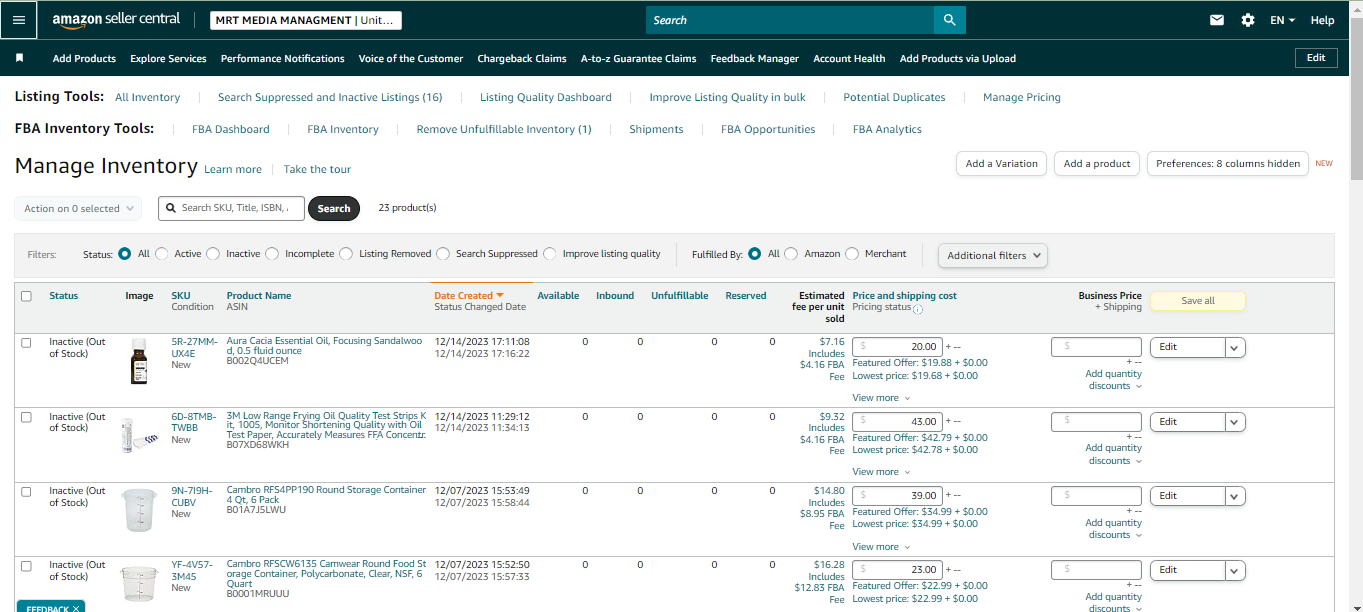Screen dimensions: 1363x612
Task: Filter Fulfilled By Merchant
Action: [x=852, y=254]
